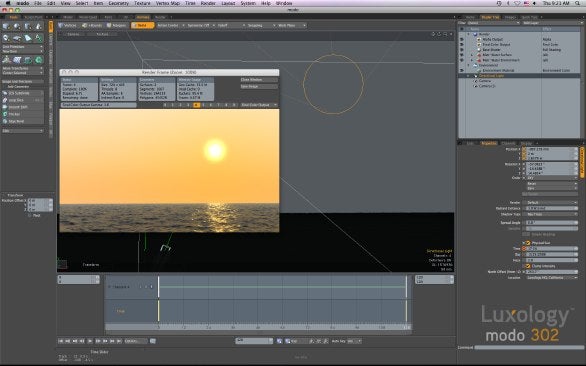Open the Apple menu icon

pos(8,3)
